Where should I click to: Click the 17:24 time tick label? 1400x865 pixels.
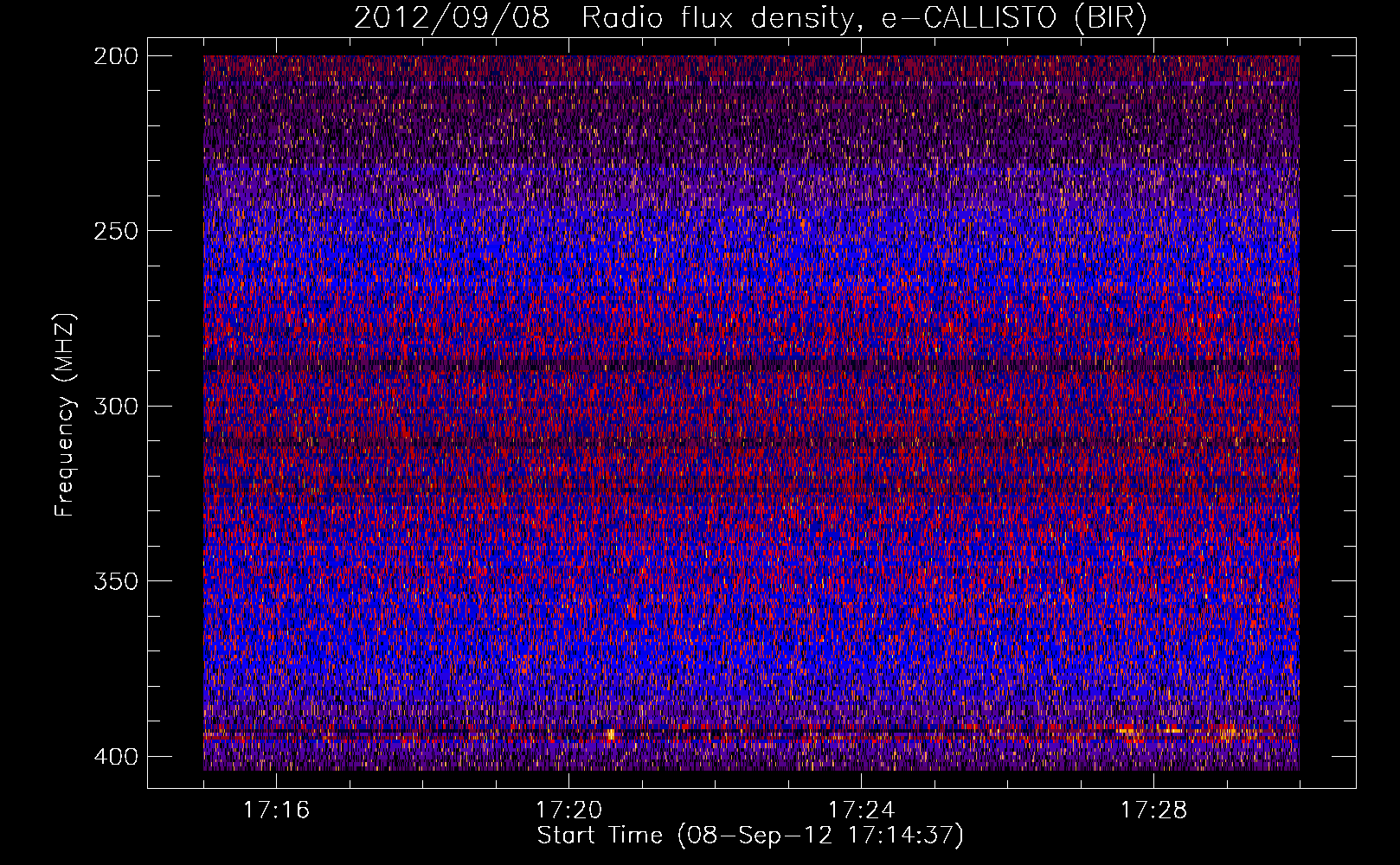[x=861, y=811]
